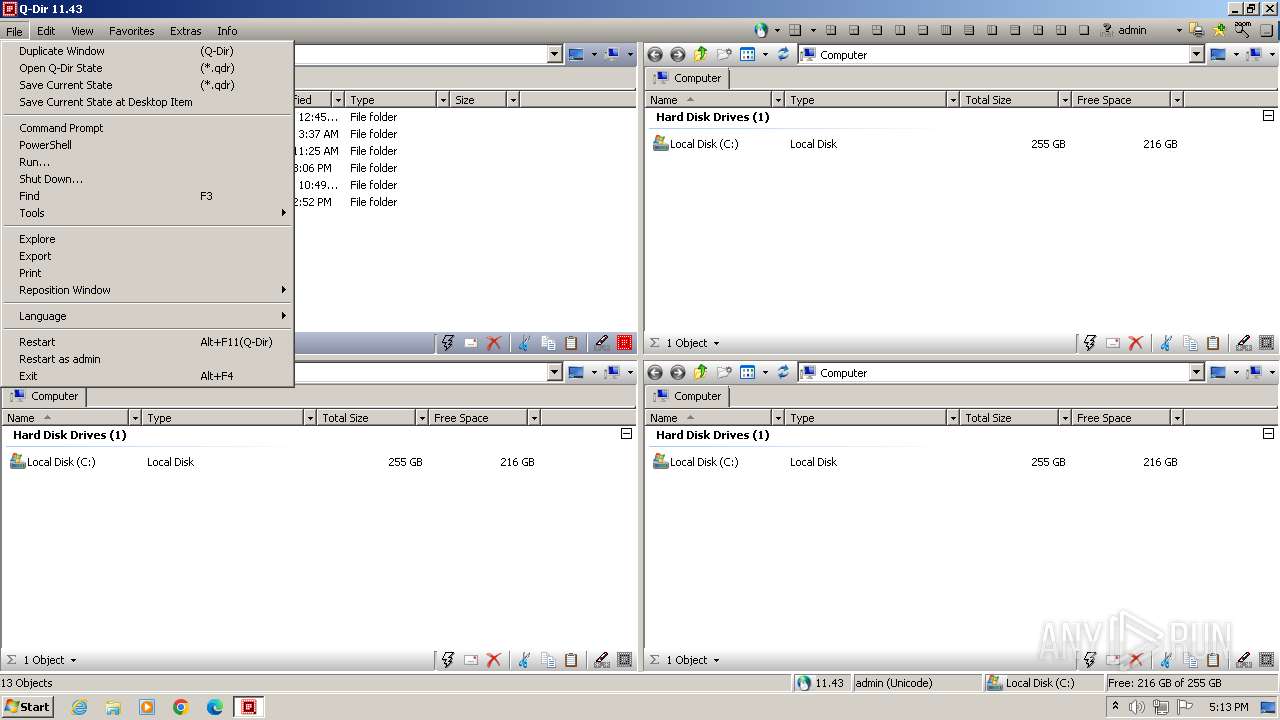Open the Edit menu
This screenshot has height=720, width=1280.
(x=46, y=31)
